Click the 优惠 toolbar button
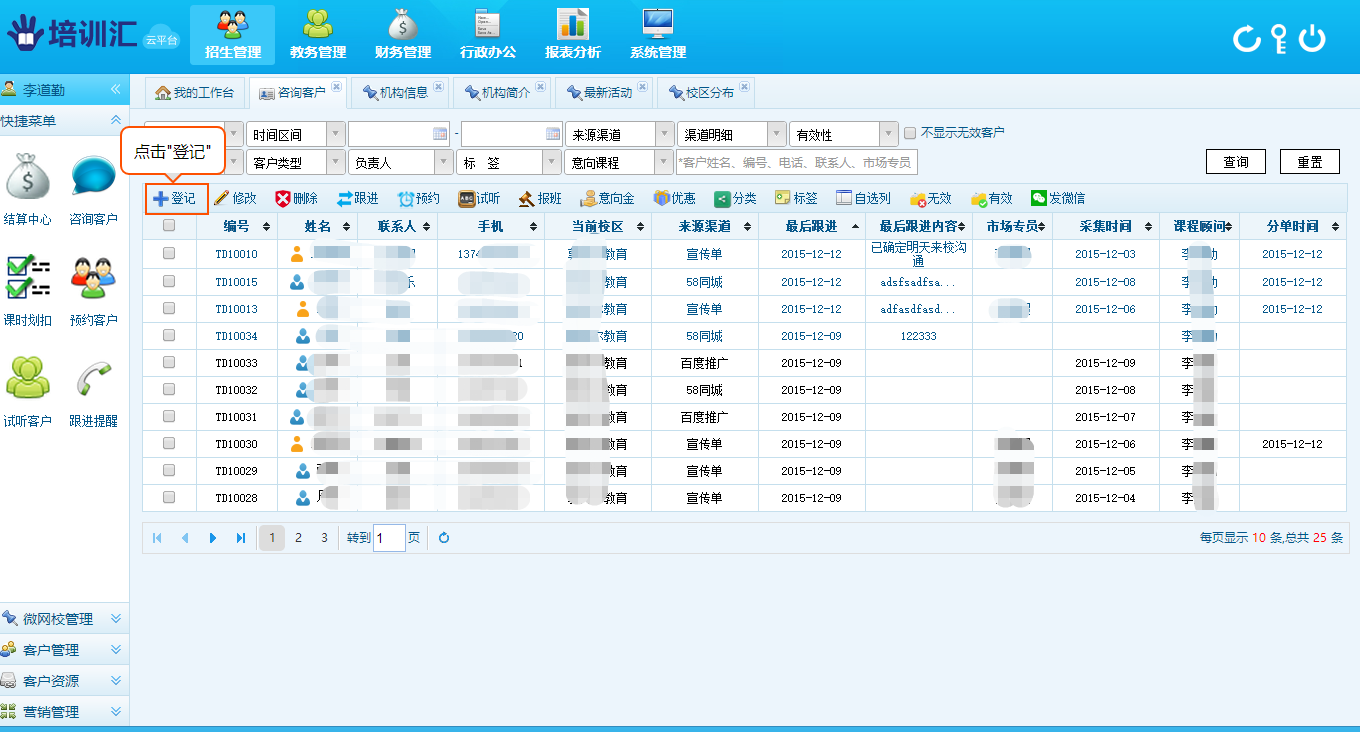 pyautogui.click(x=675, y=199)
